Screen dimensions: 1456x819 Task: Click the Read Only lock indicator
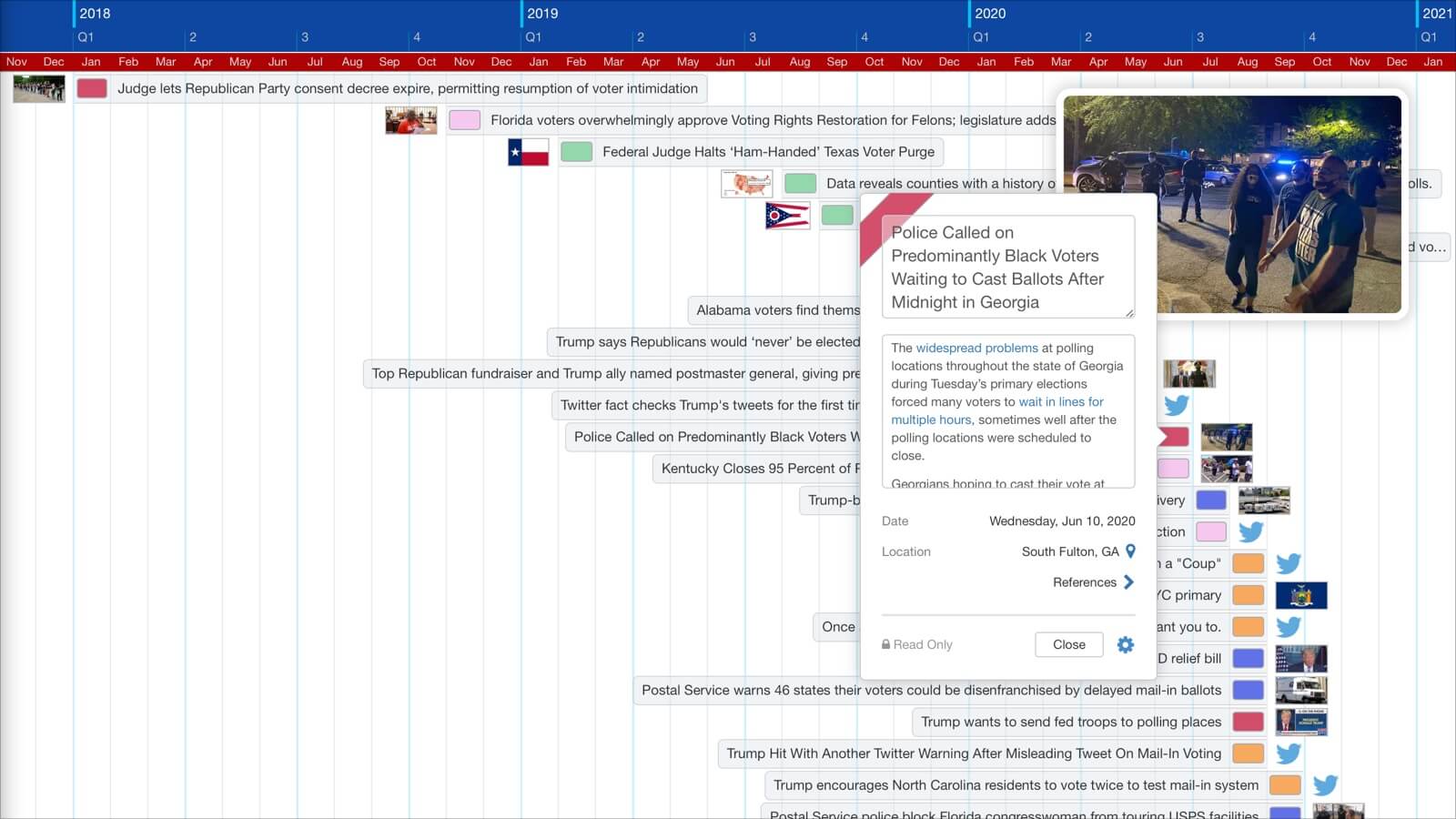pyautogui.click(x=917, y=644)
